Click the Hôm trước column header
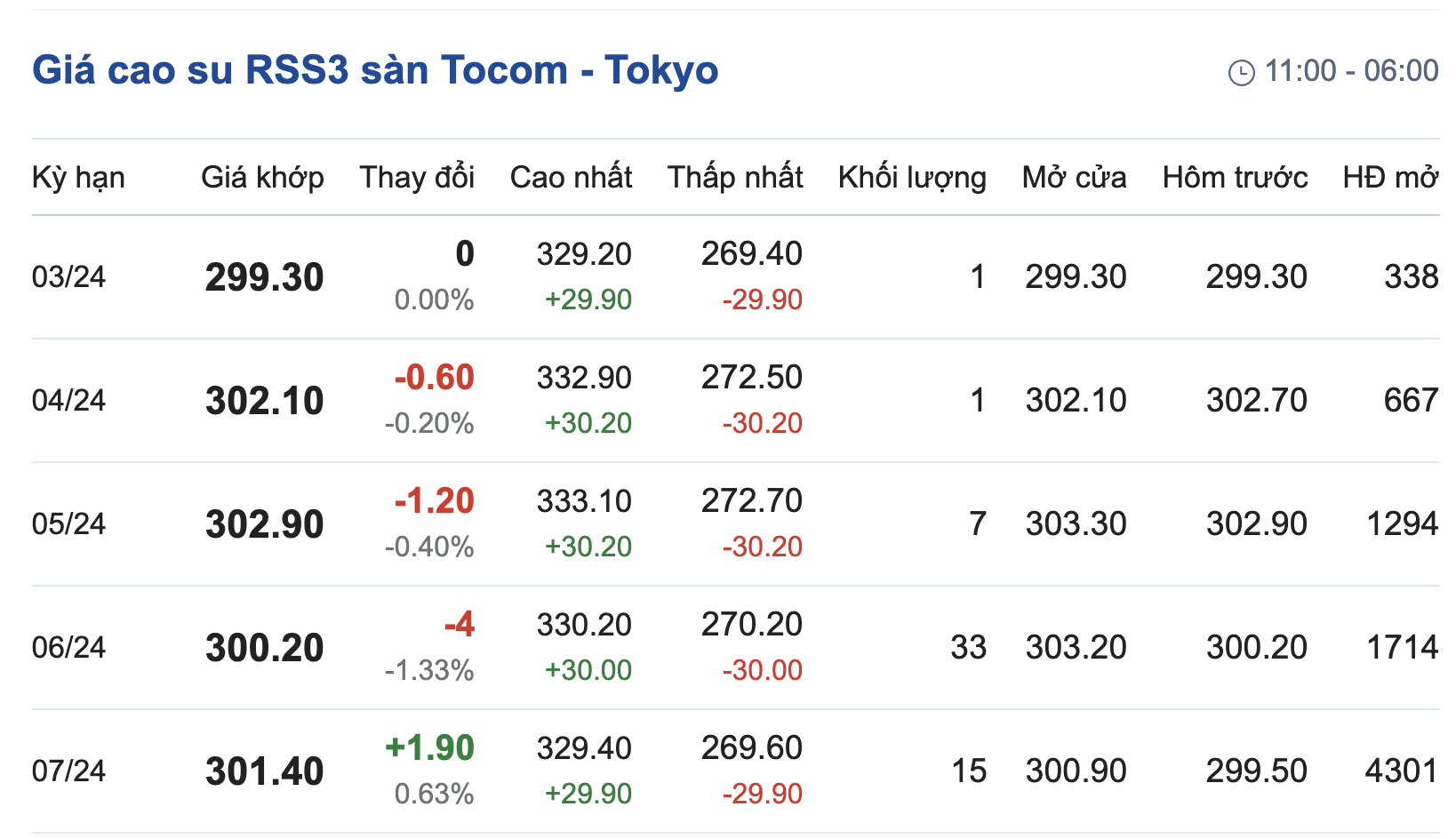This screenshot has height=839, width=1456. (1235, 177)
